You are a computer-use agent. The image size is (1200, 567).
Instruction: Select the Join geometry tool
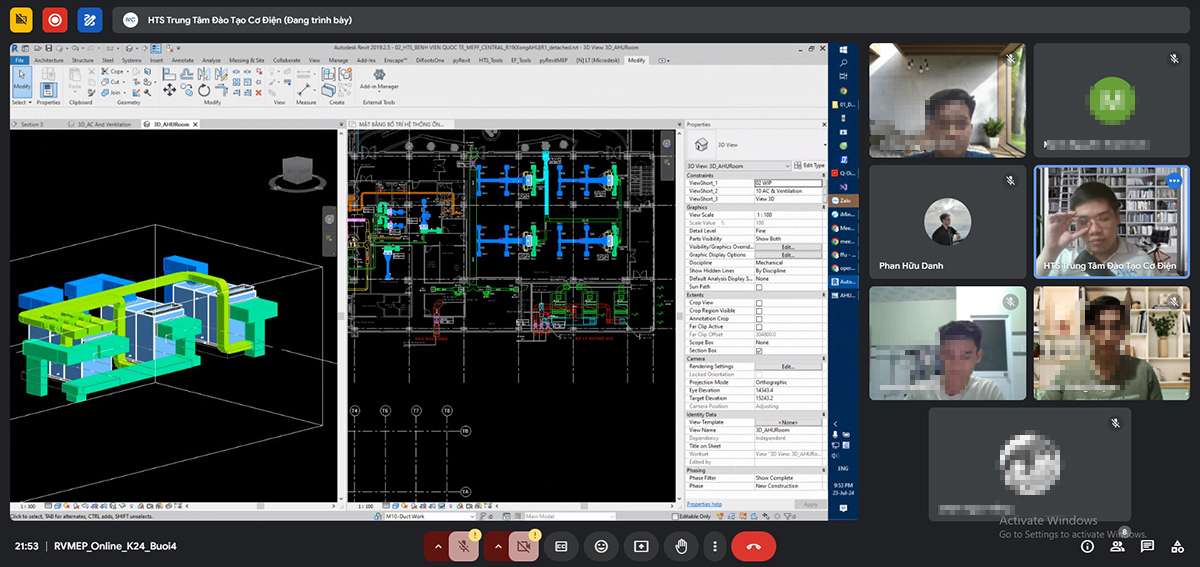pyautogui.click(x=114, y=91)
